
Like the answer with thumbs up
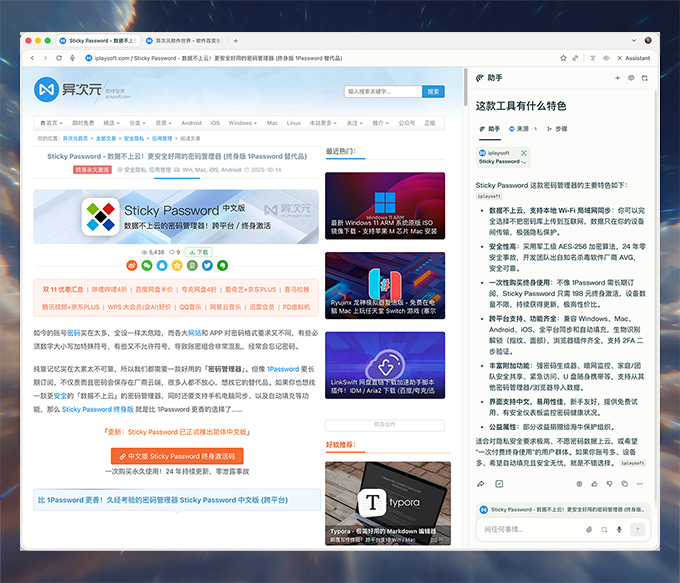594,484
